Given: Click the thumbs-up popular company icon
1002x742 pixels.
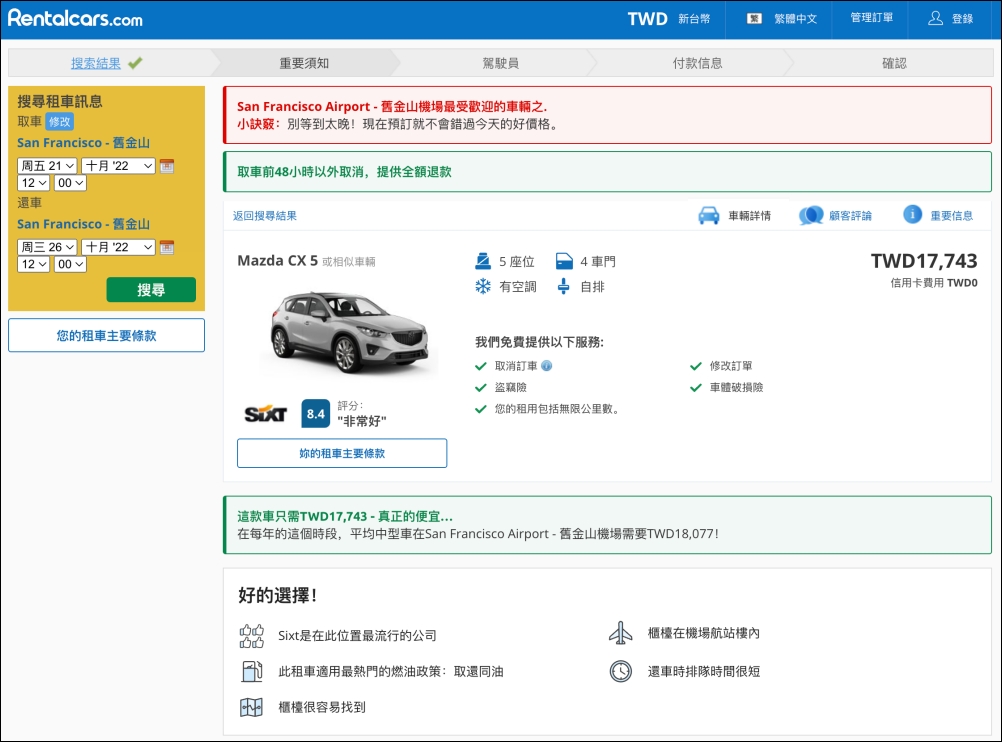Looking at the screenshot, I should (251, 636).
